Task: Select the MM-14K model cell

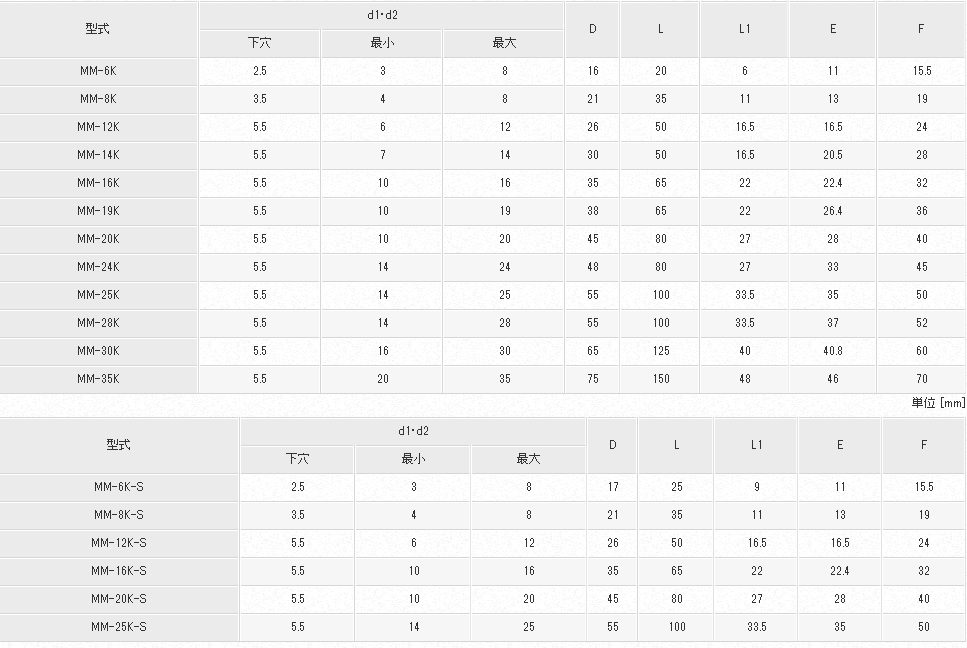Action: [x=98, y=155]
